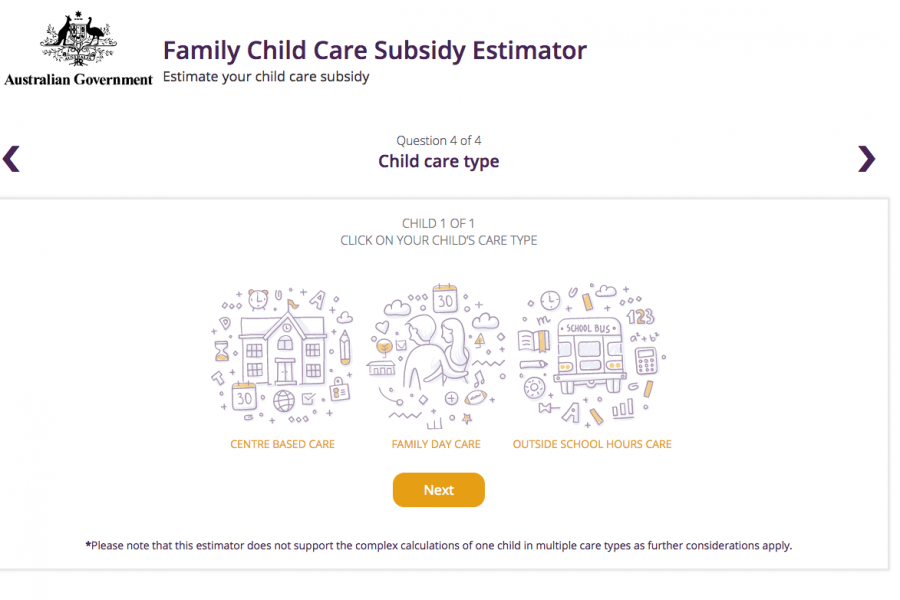Viewport: 900px width, 600px height.
Task: Click the 'Question 4 of 4' step indicator
Action: [x=438, y=141]
